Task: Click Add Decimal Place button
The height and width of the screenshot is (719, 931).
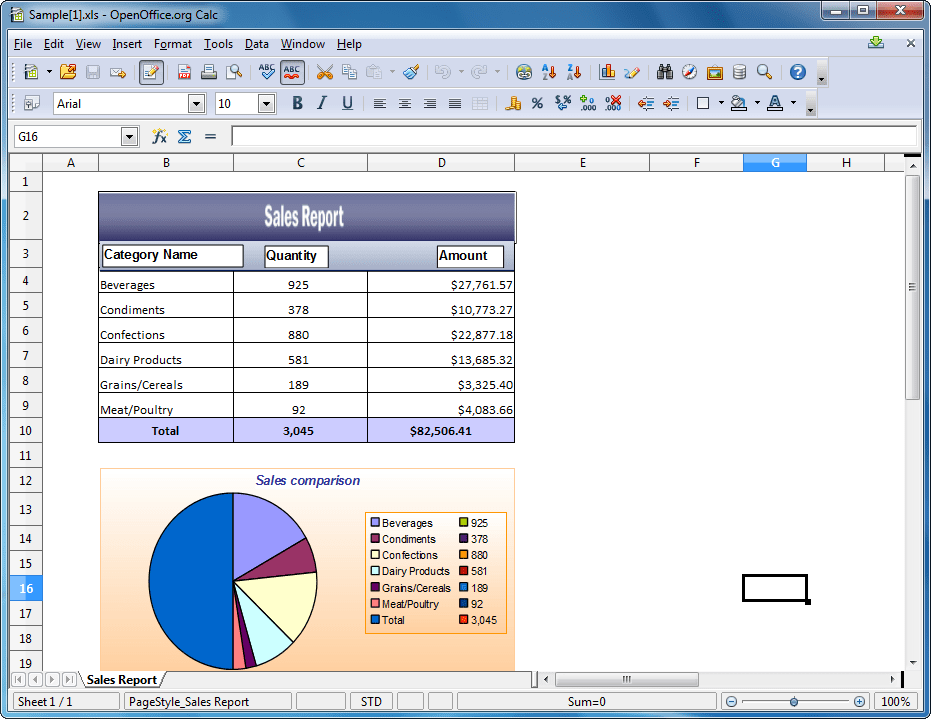Action: pos(588,103)
